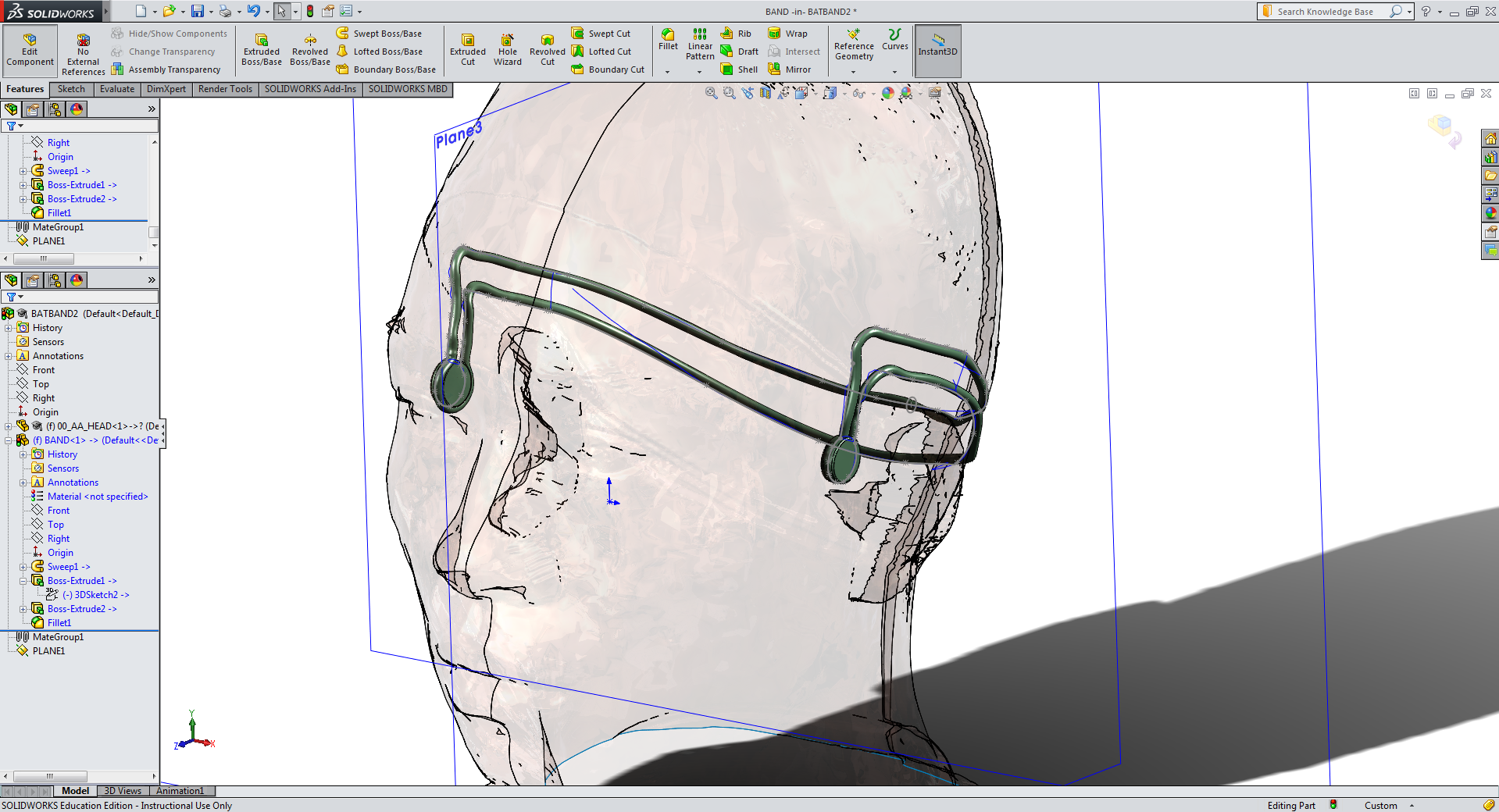Image resolution: width=1499 pixels, height=812 pixels.
Task: Select 3DSketch2 in feature tree
Action: pyautogui.click(x=88, y=595)
